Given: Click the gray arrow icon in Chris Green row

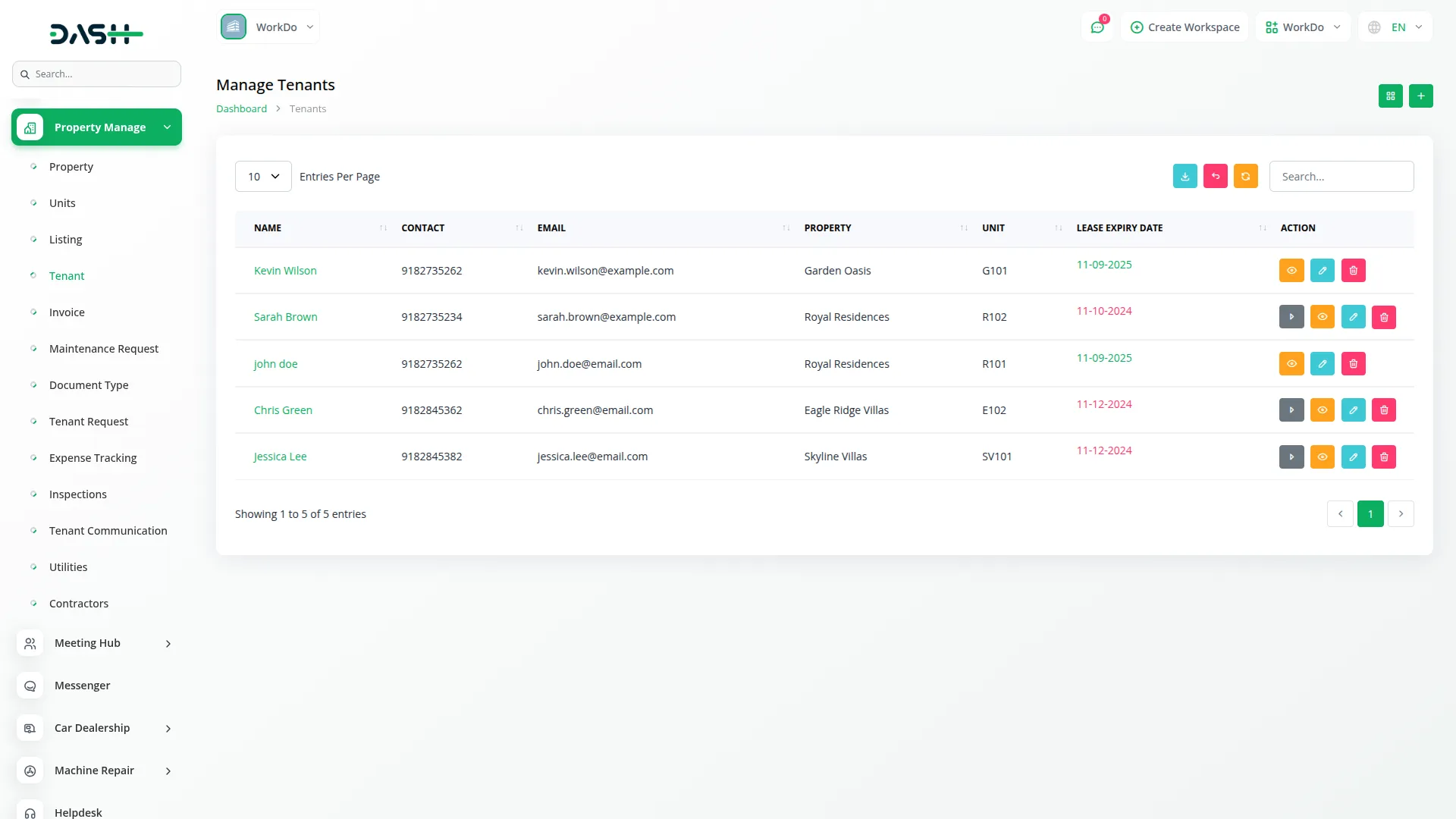Looking at the screenshot, I should click(1291, 410).
